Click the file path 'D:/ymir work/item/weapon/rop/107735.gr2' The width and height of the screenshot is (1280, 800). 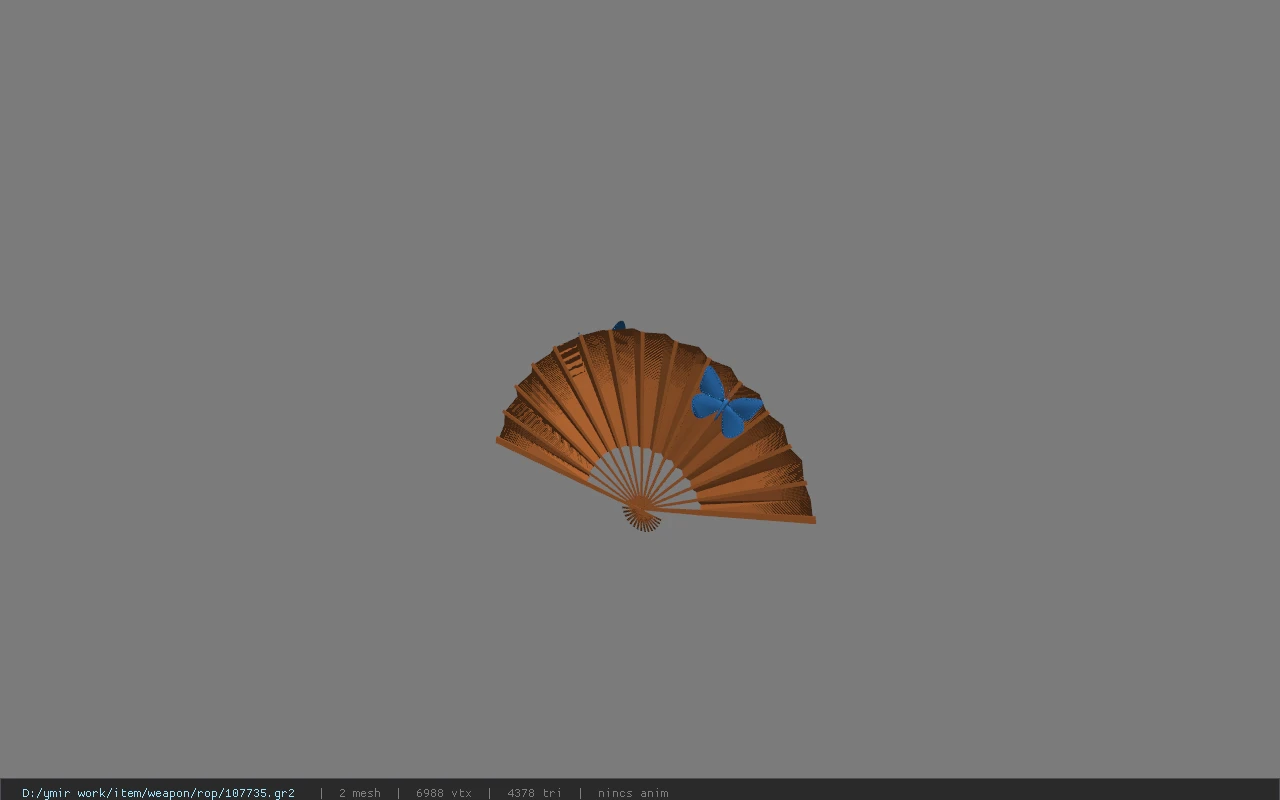click(x=158, y=793)
